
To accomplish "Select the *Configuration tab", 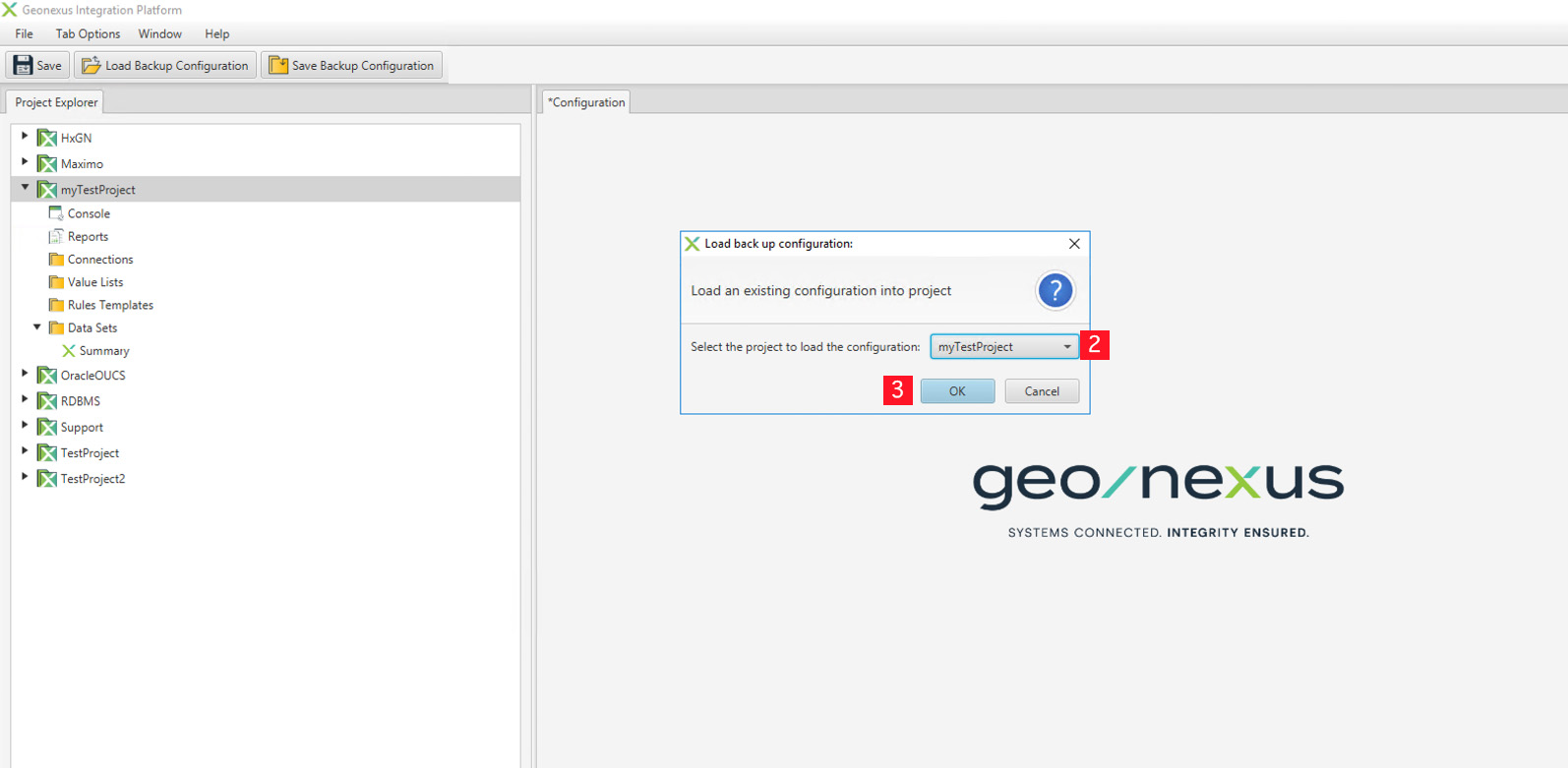I will 586,102.
